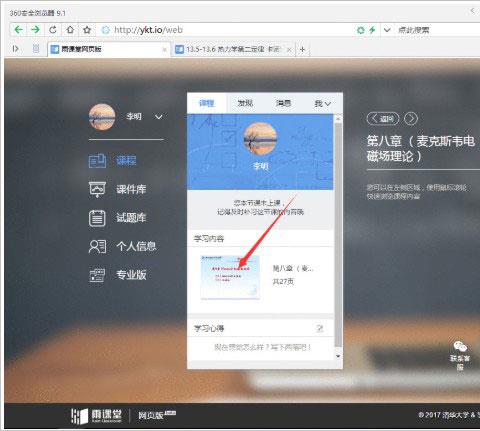Switch to the 消息 tab

(x=283, y=103)
